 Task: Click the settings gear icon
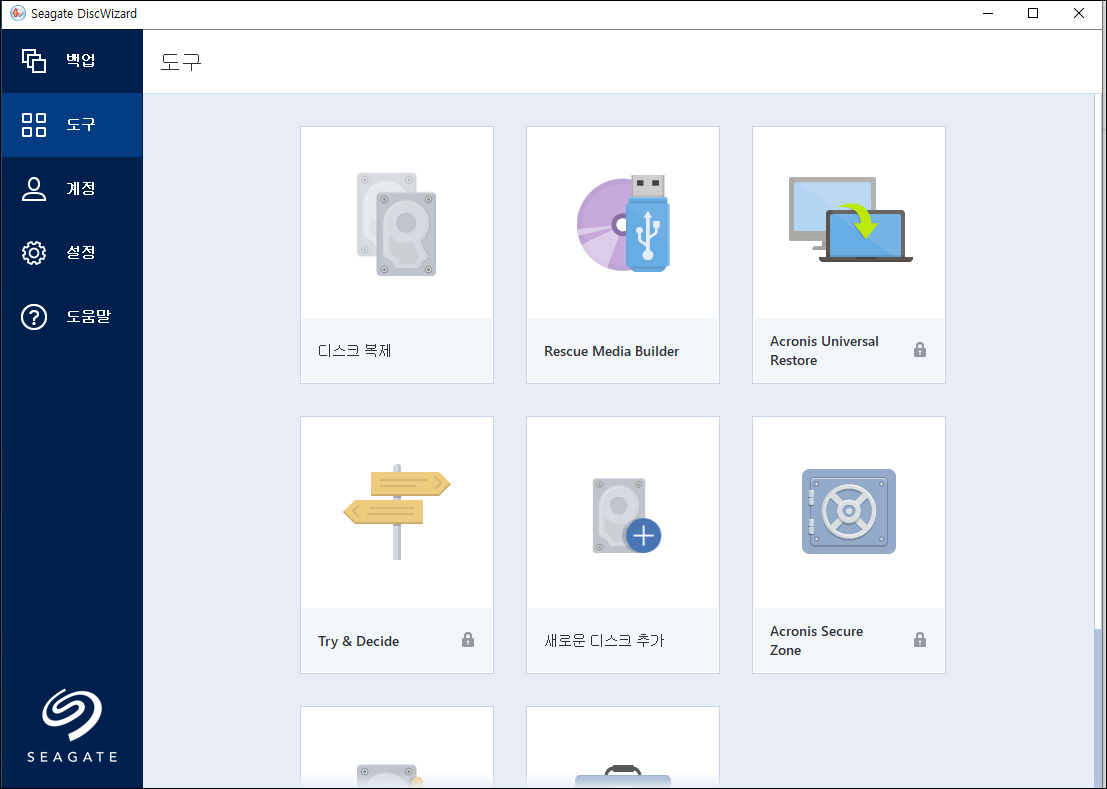click(x=34, y=253)
